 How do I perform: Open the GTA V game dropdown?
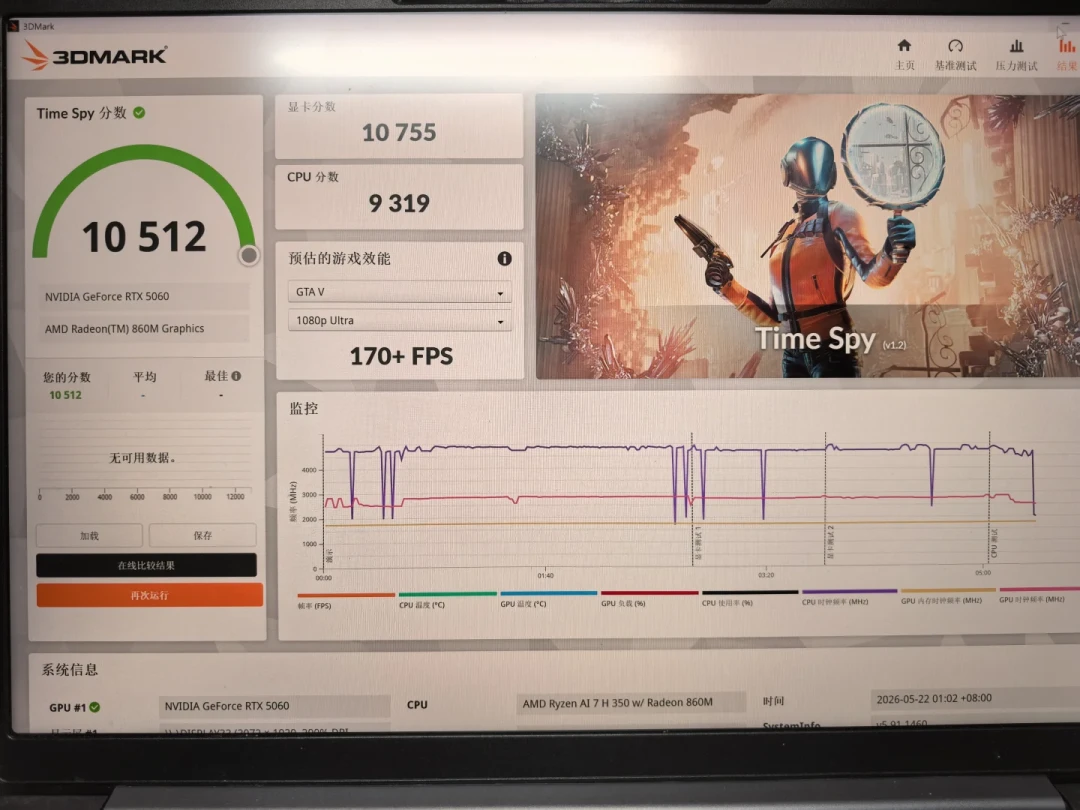coord(399,292)
